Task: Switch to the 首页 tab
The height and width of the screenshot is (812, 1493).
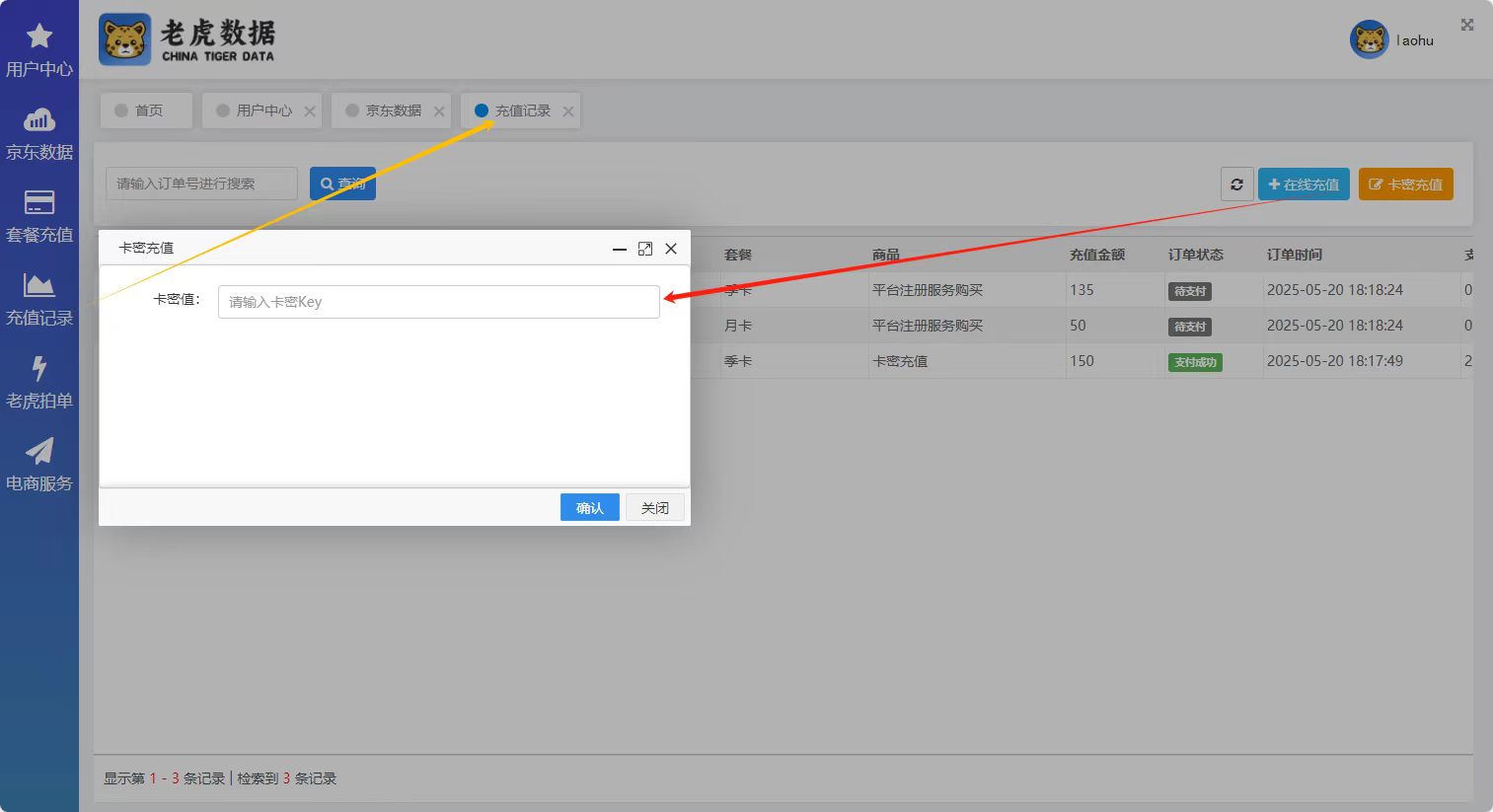Action: (x=147, y=111)
